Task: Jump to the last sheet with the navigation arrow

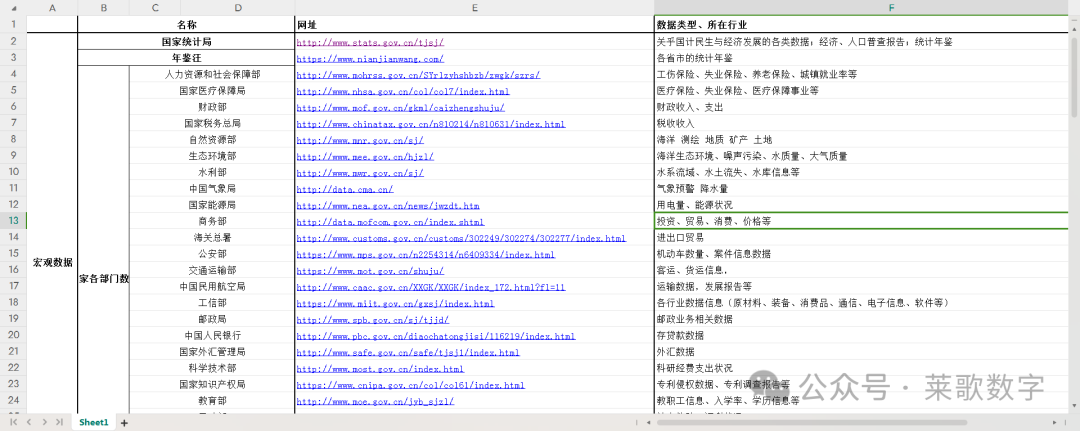Action: [x=60, y=421]
